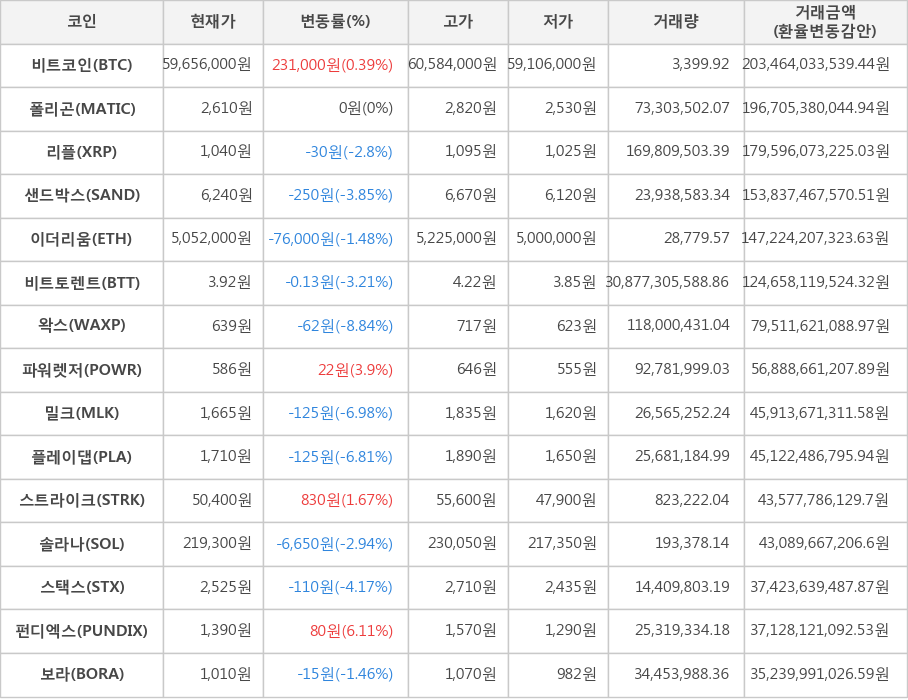Click on 리플(XRP) coin name

point(82,152)
